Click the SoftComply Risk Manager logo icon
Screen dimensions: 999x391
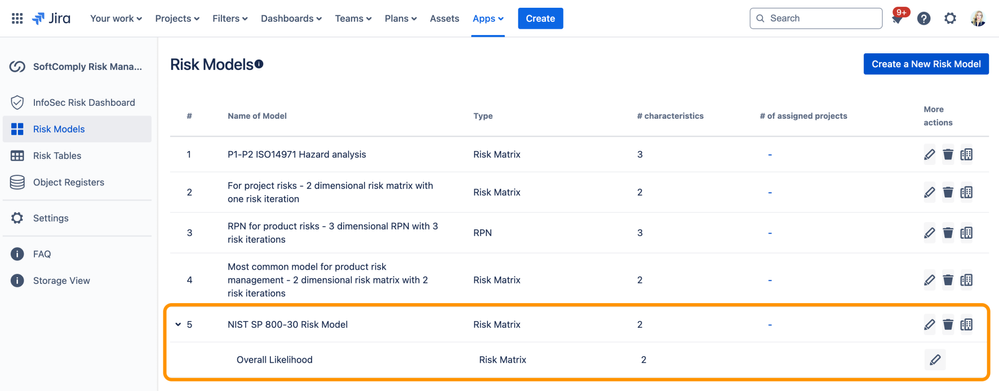(17, 67)
